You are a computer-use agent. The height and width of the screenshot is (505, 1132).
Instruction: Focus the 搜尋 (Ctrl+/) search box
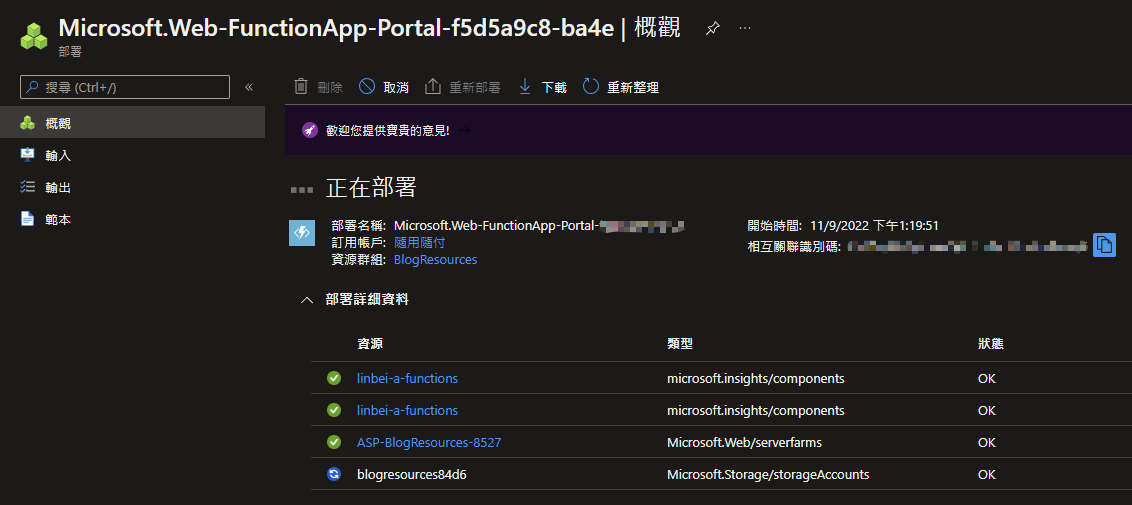125,87
